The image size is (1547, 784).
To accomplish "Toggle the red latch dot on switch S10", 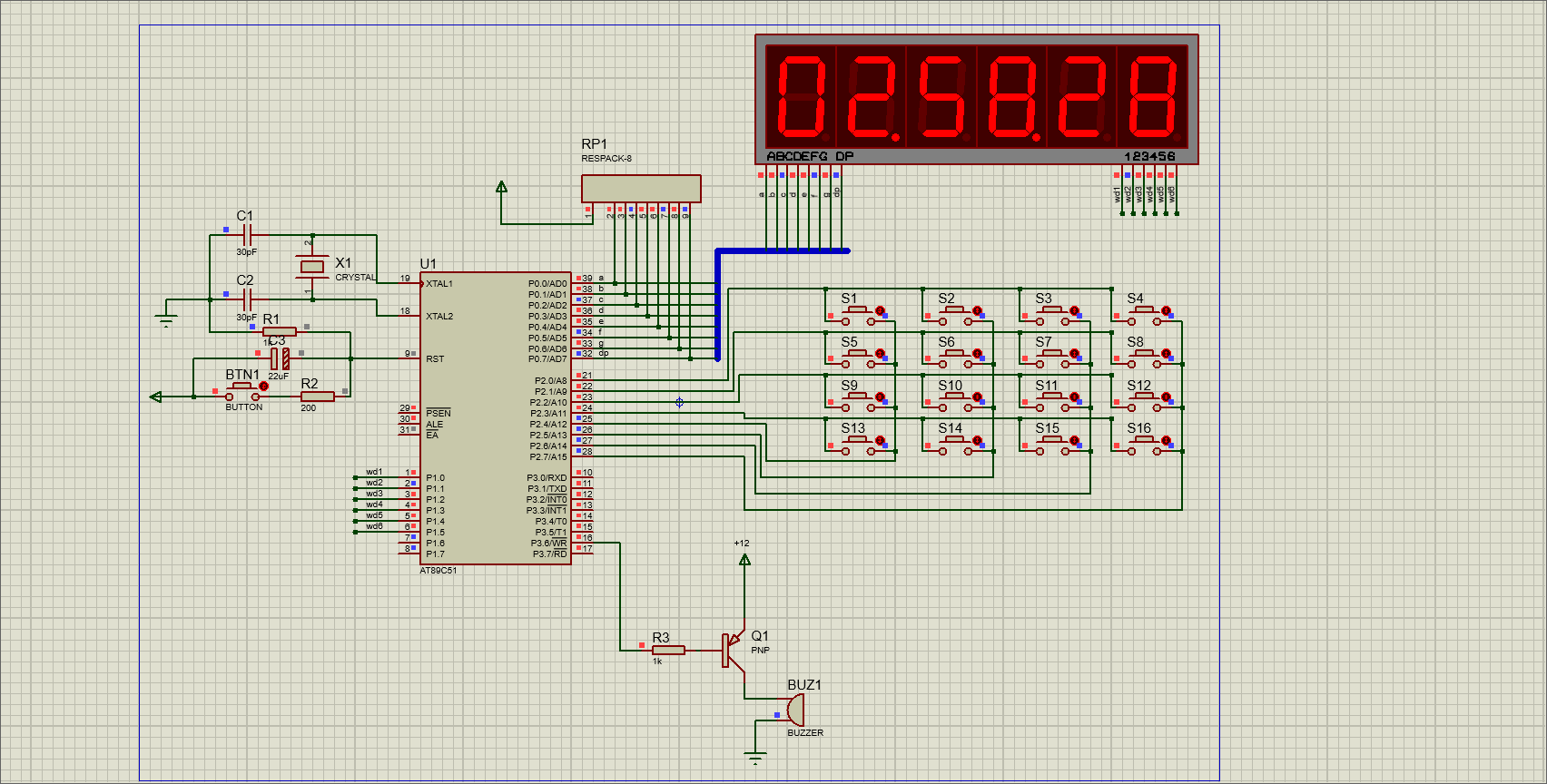I will [x=977, y=397].
